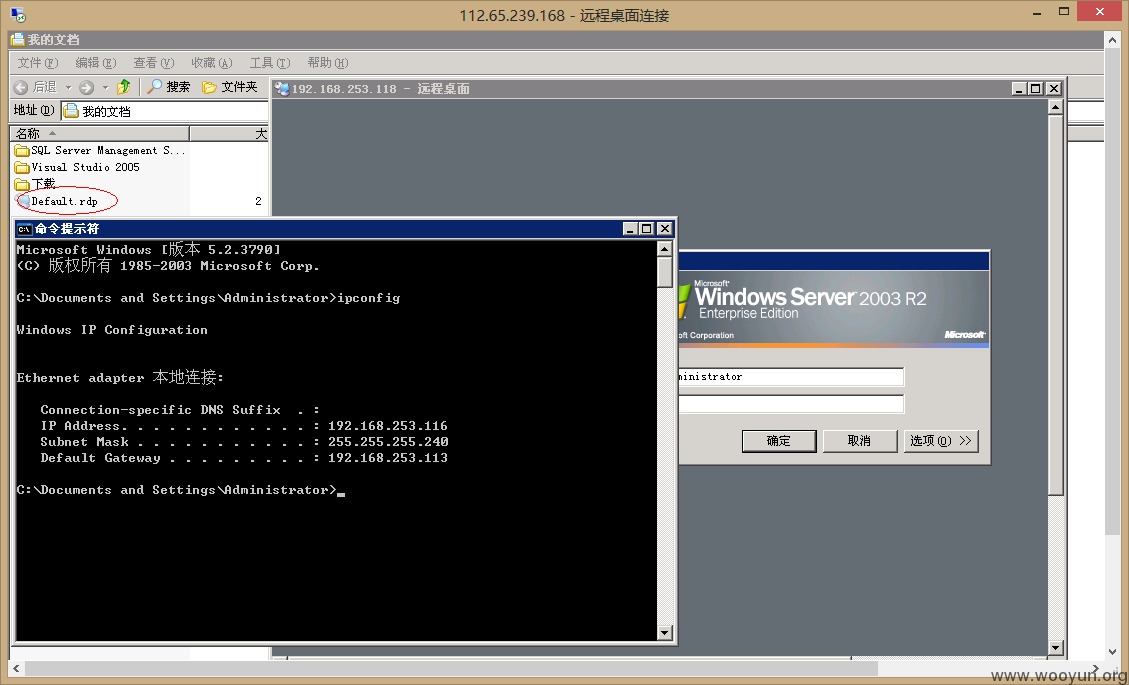Click outer RDP horizontal scrollbar thumb
This screenshot has height=685, width=1129.
[451, 669]
